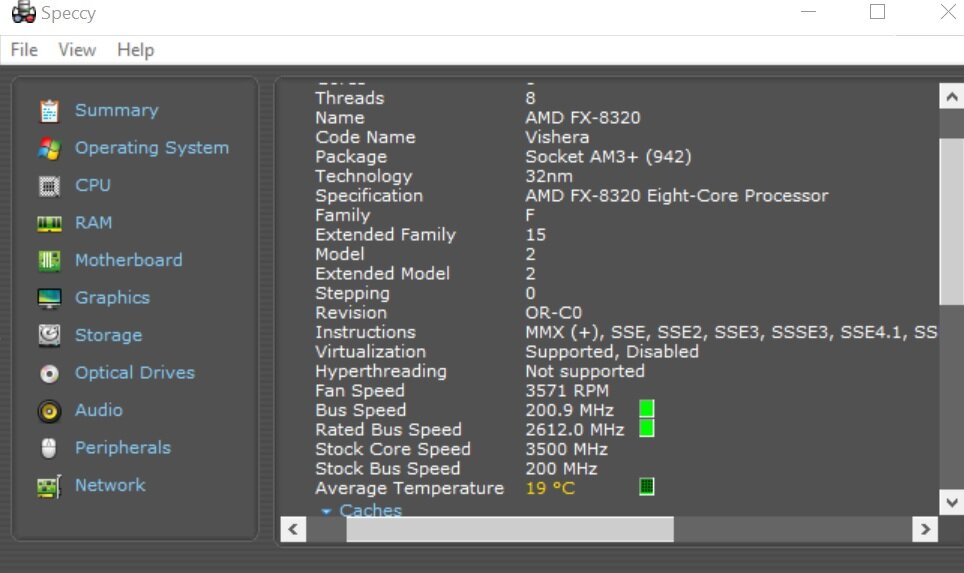Click the vertical scrollbar down arrow

pos(951,502)
